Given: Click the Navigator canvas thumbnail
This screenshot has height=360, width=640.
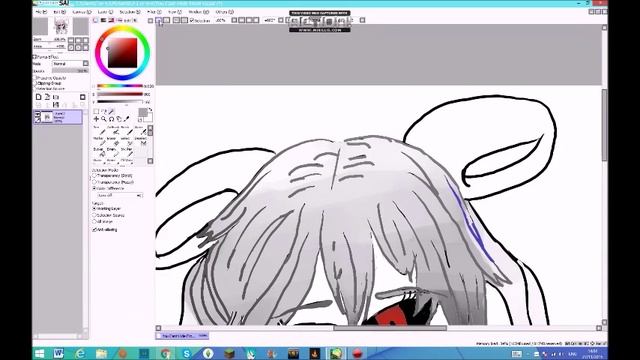Looking at the screenshot, I should click(x=60, y=27).
